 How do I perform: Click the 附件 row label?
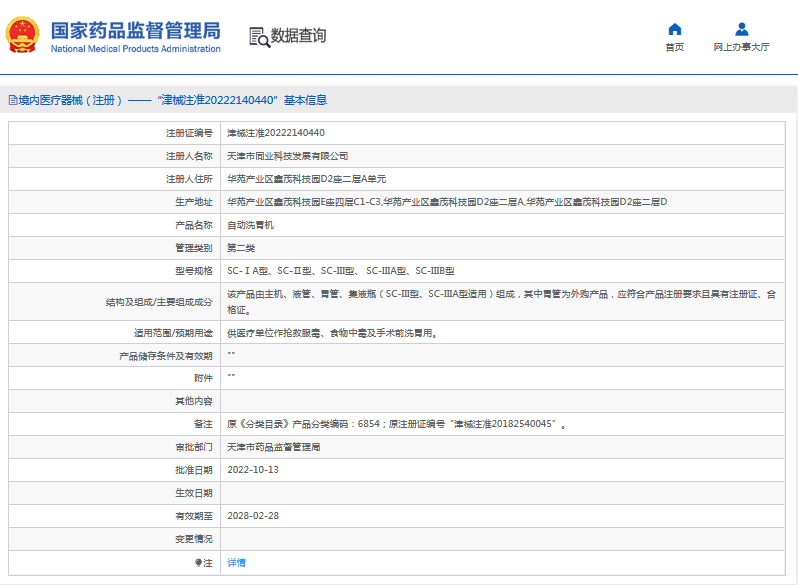click(x=203, y=378)
